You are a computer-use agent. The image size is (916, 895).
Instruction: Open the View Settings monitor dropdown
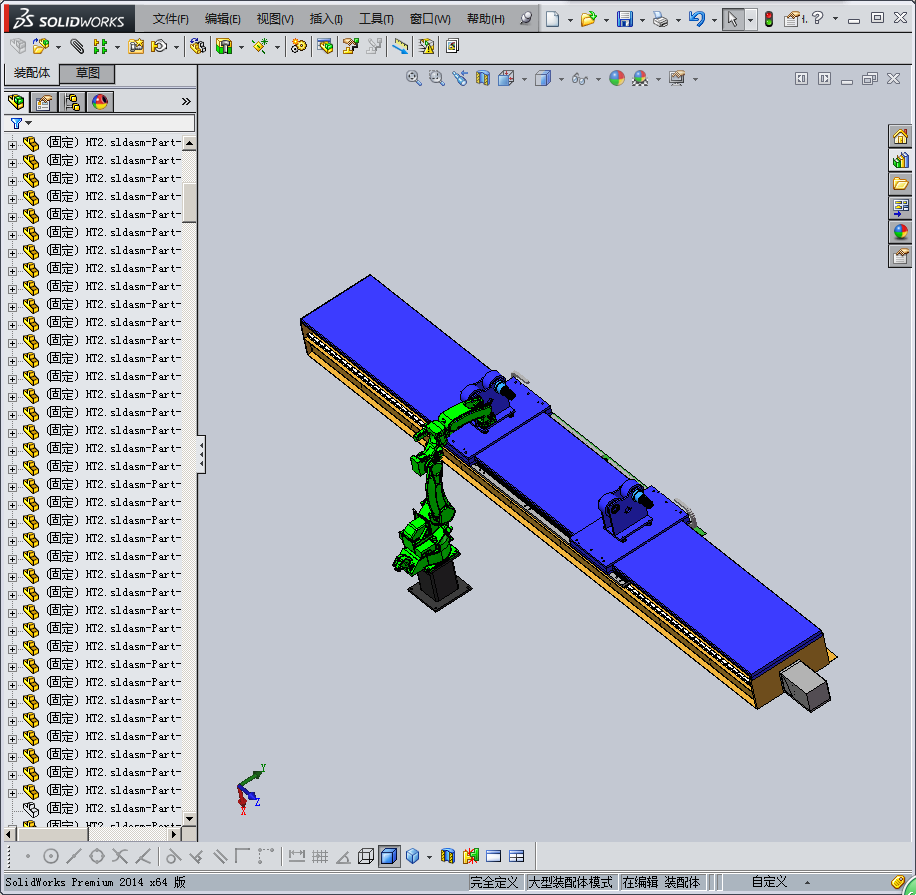695,79
